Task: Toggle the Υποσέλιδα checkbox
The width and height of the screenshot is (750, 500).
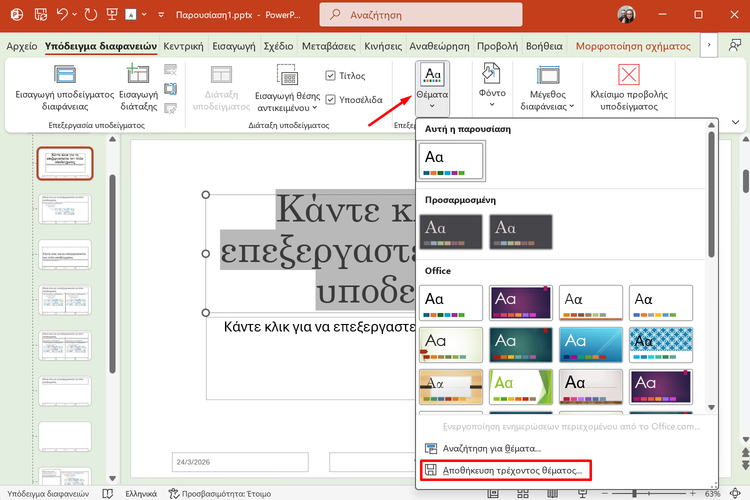Action: pyautogui.click(x=331, y=99)
